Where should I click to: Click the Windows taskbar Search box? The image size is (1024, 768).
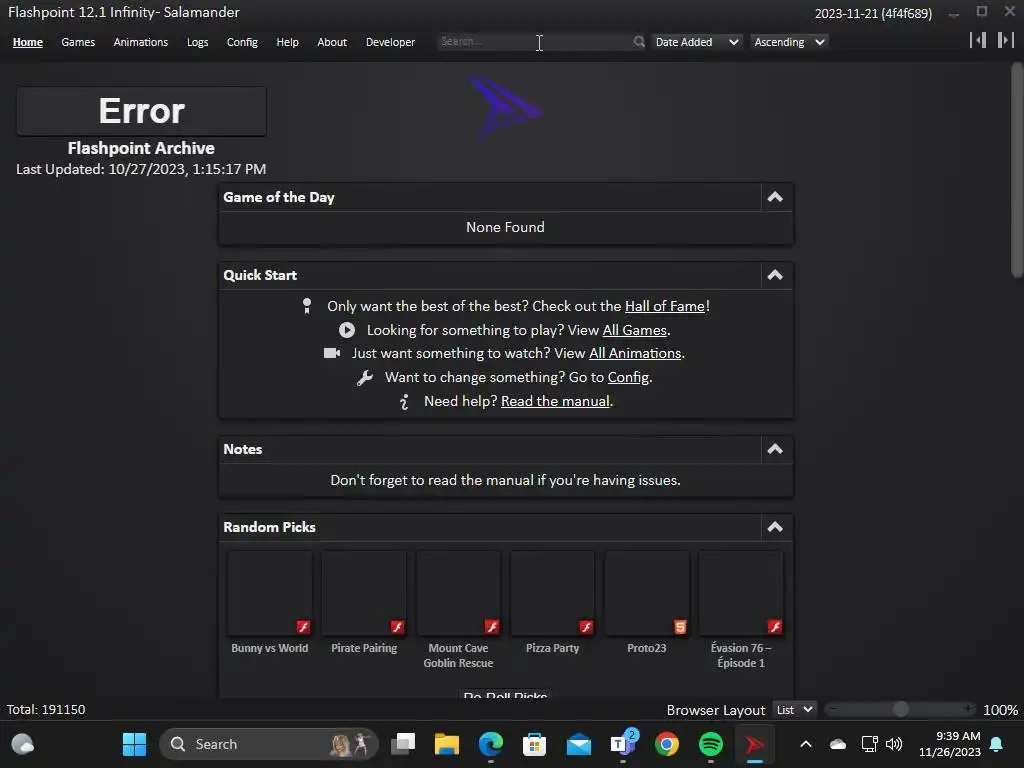(x=268, y=744)
